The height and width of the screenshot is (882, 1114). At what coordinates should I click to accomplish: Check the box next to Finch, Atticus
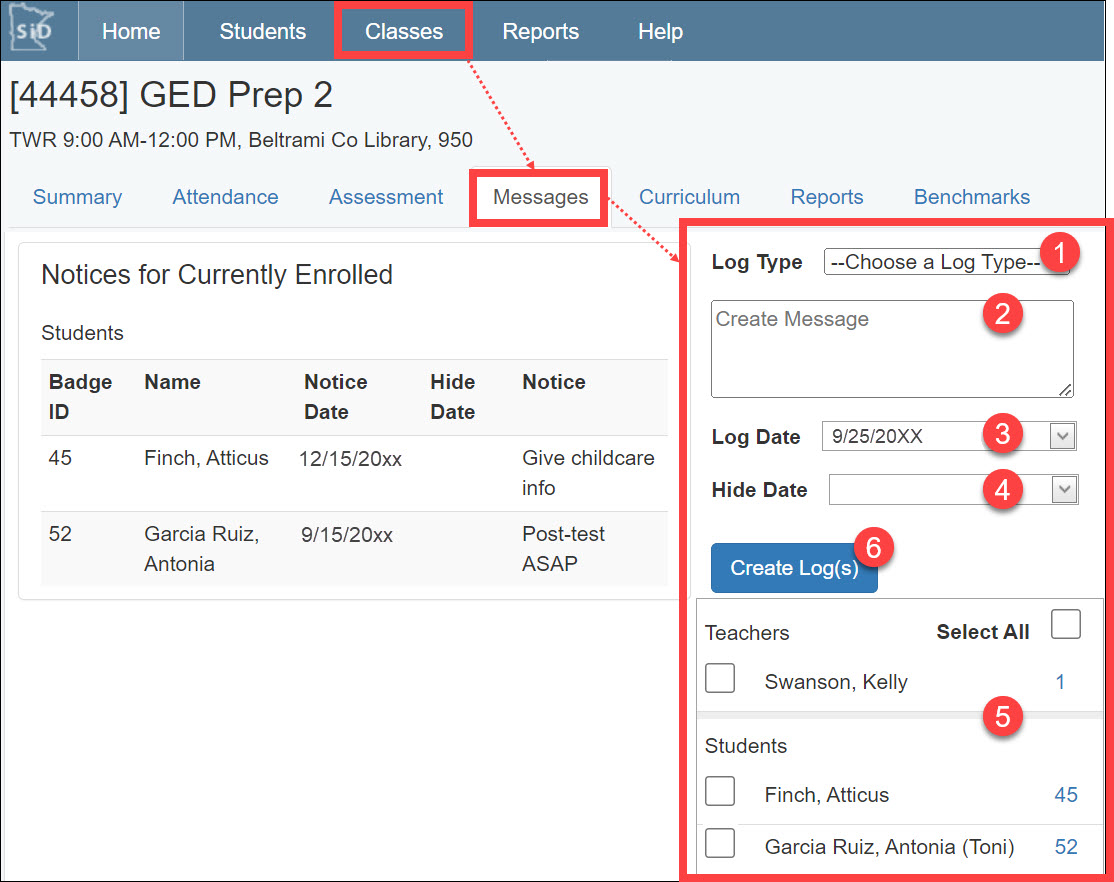(720, 791)
